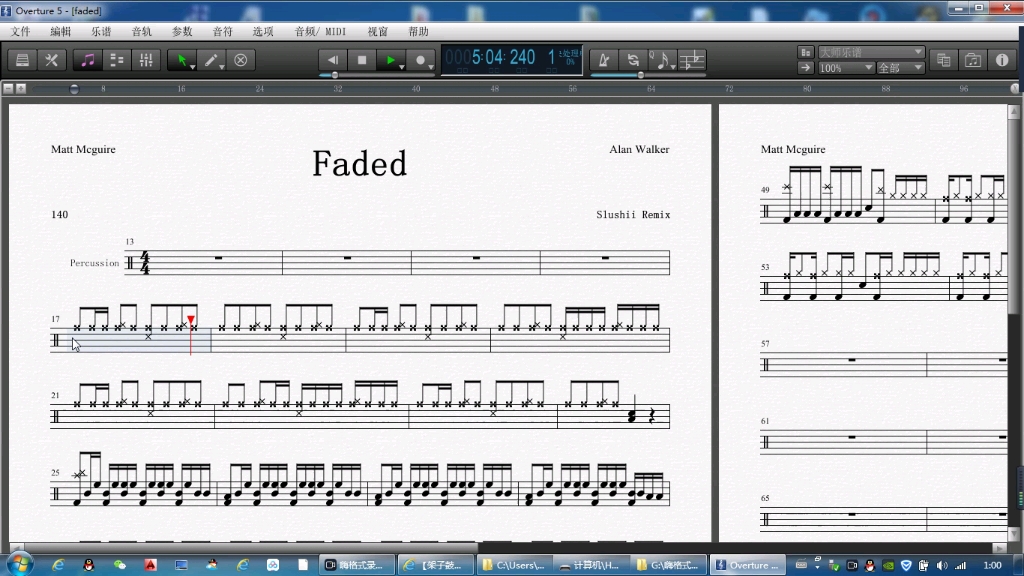Open the transposing score staff icon

692,60
